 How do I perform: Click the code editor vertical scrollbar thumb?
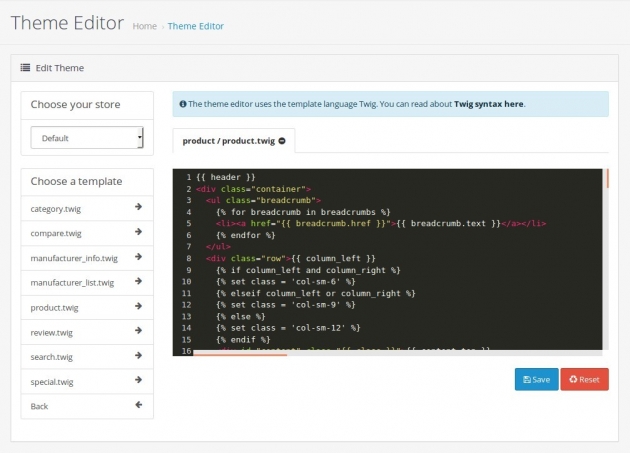pos(608,178)
